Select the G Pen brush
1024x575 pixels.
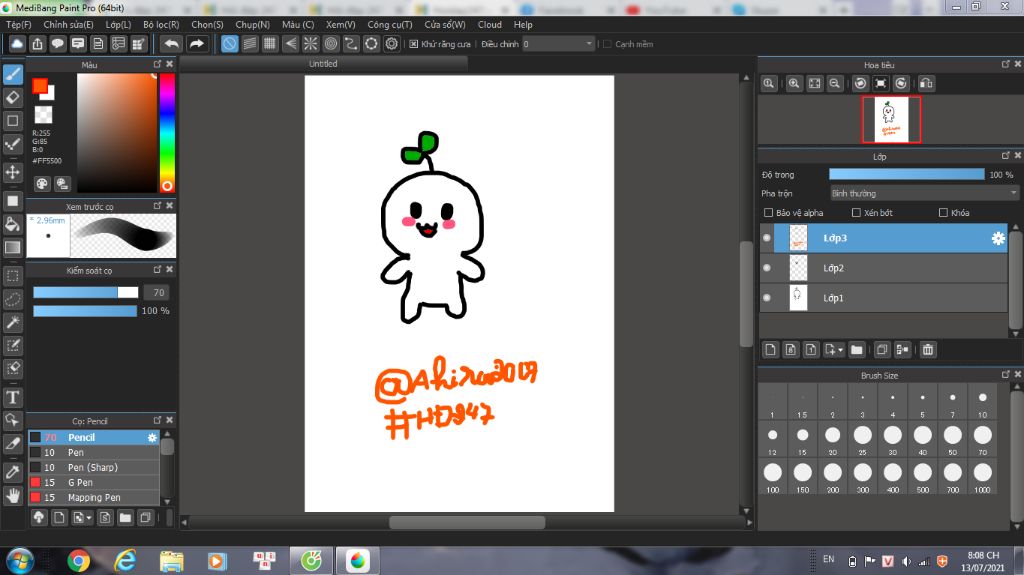(94, 483)
